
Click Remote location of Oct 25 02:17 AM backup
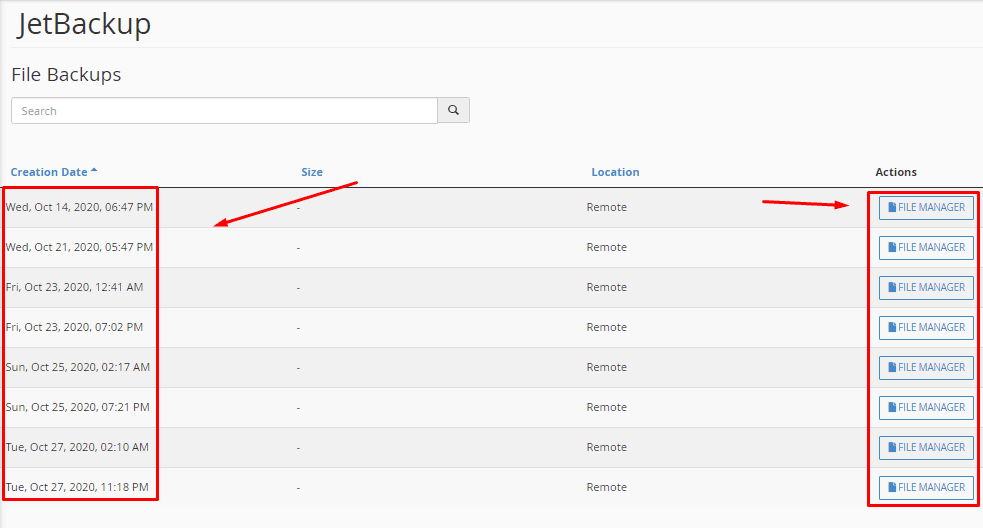coord(606,367)
